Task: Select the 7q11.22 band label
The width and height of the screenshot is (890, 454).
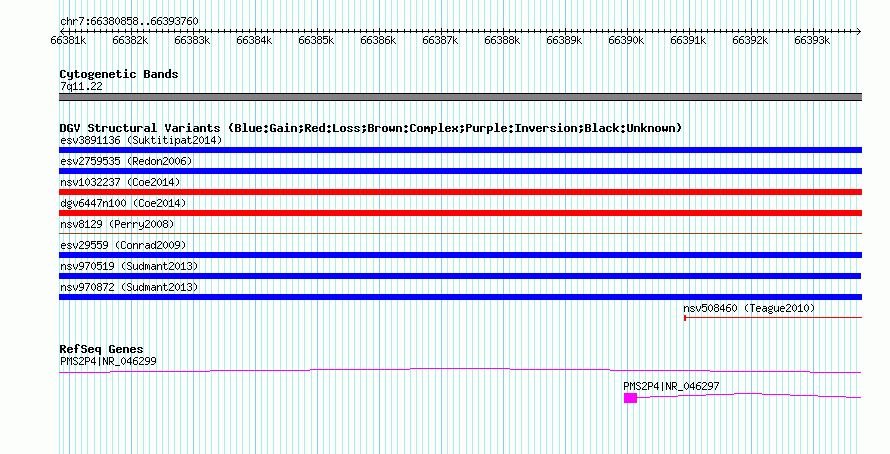Action: [x=81, y=86]
